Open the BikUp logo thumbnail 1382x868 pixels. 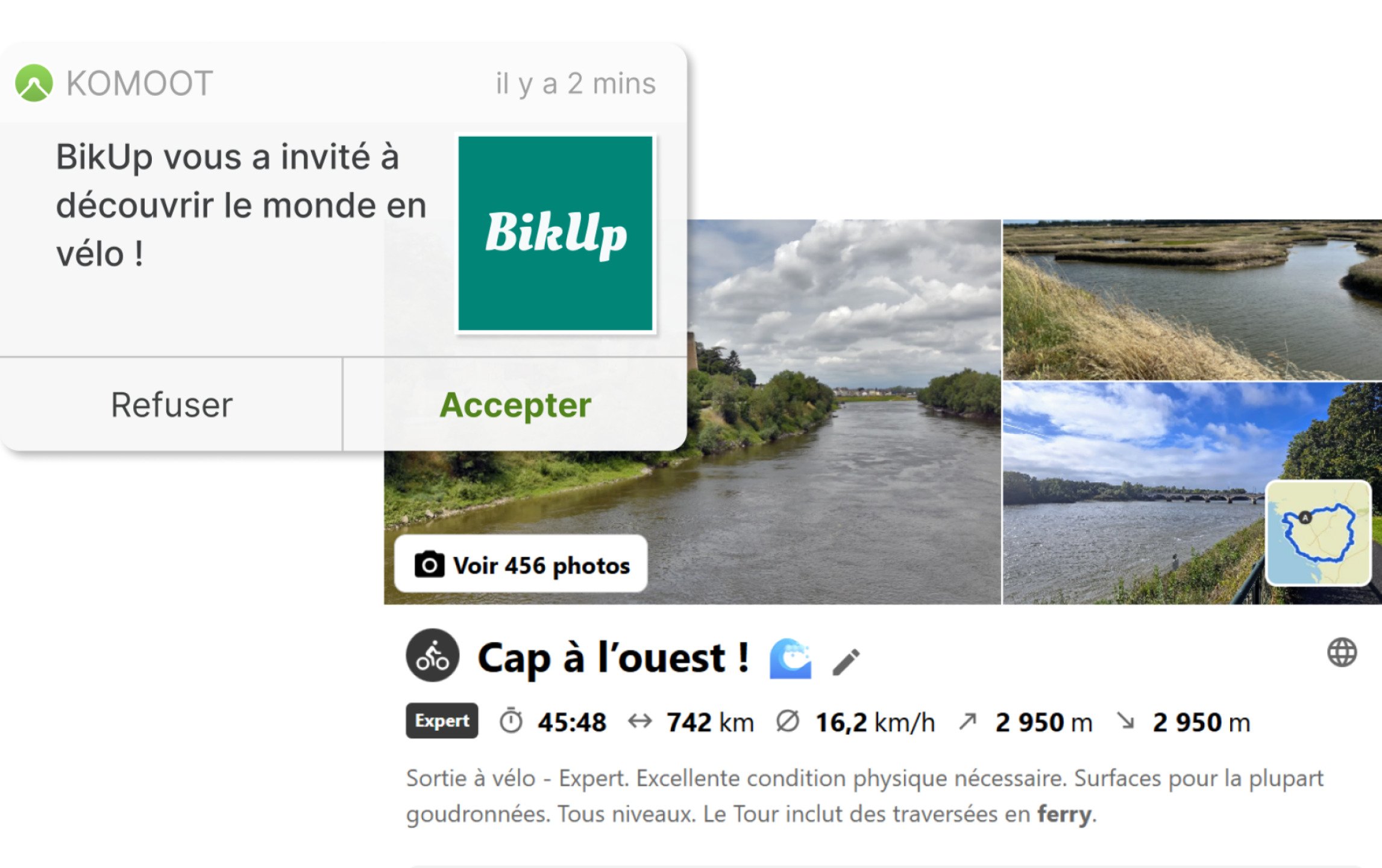pyautogui.click(x=555, y=233)
